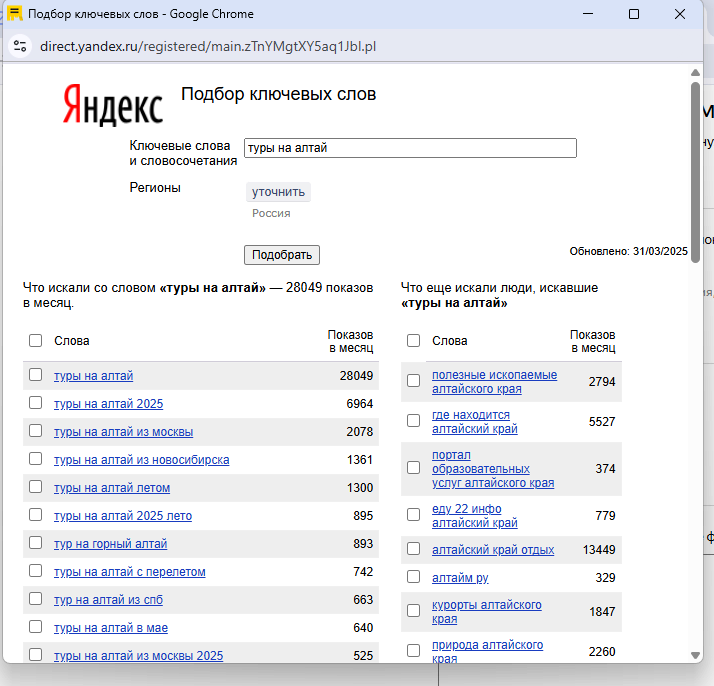Click the Обновлено: 31/03/2025 text
714x686 pixels.
(628, 251)
